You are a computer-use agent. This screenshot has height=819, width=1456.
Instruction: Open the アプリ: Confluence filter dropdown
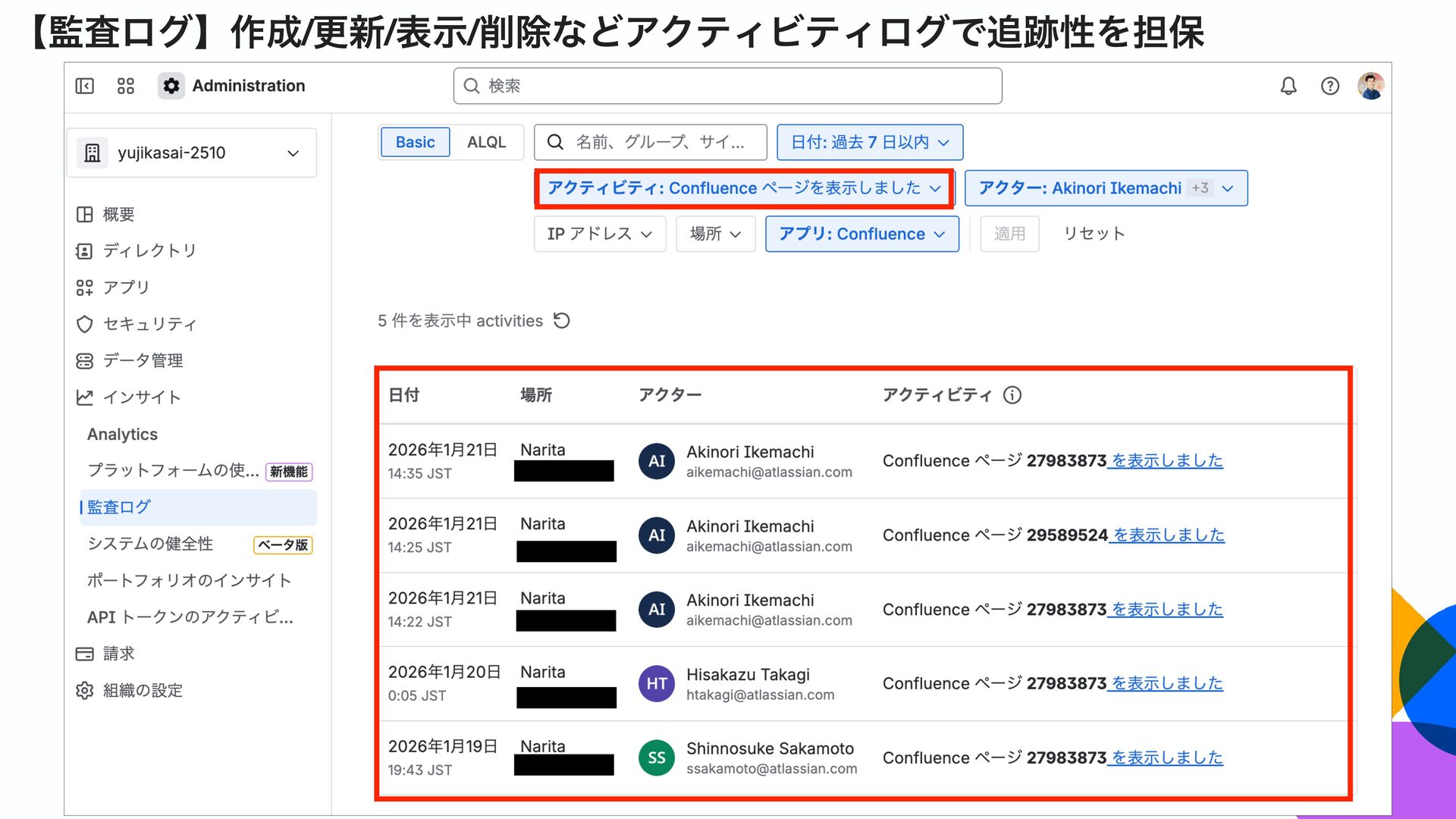(861, 234)
